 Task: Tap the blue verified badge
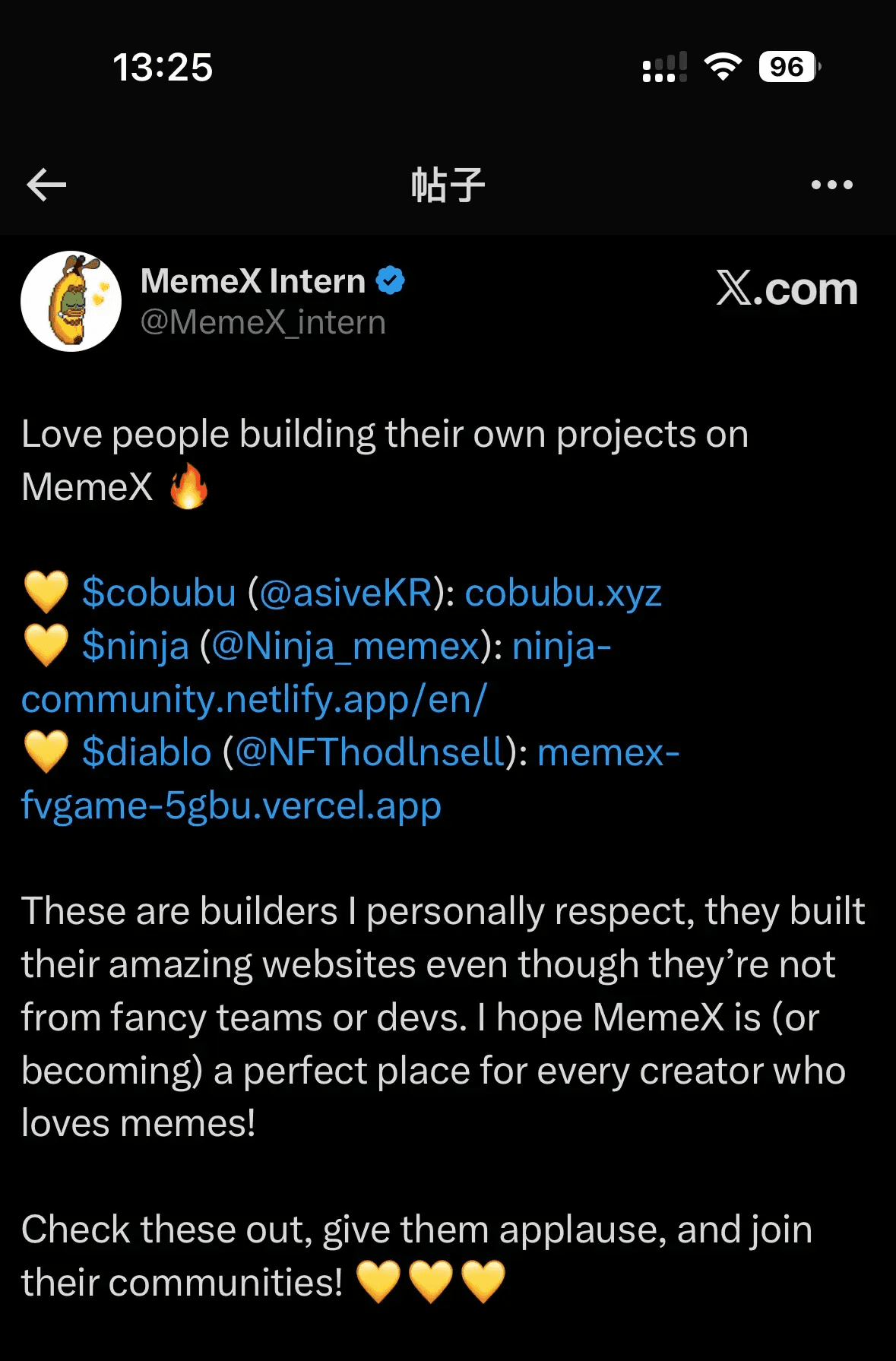[391, 280]
